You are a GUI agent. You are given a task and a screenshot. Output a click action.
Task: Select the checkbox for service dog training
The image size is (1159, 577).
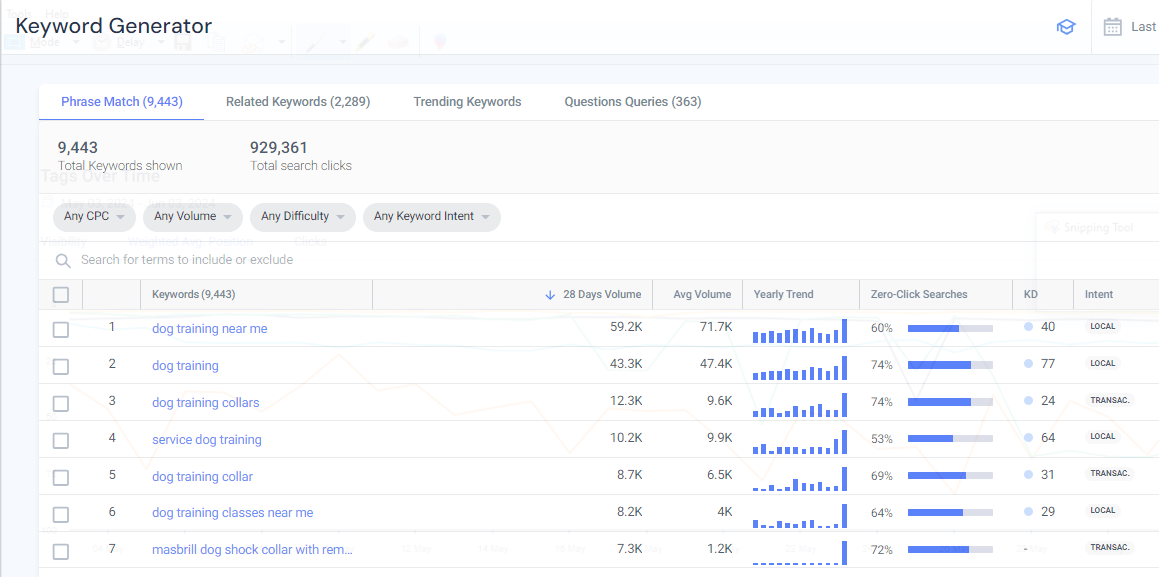click(x=61, y=440)
